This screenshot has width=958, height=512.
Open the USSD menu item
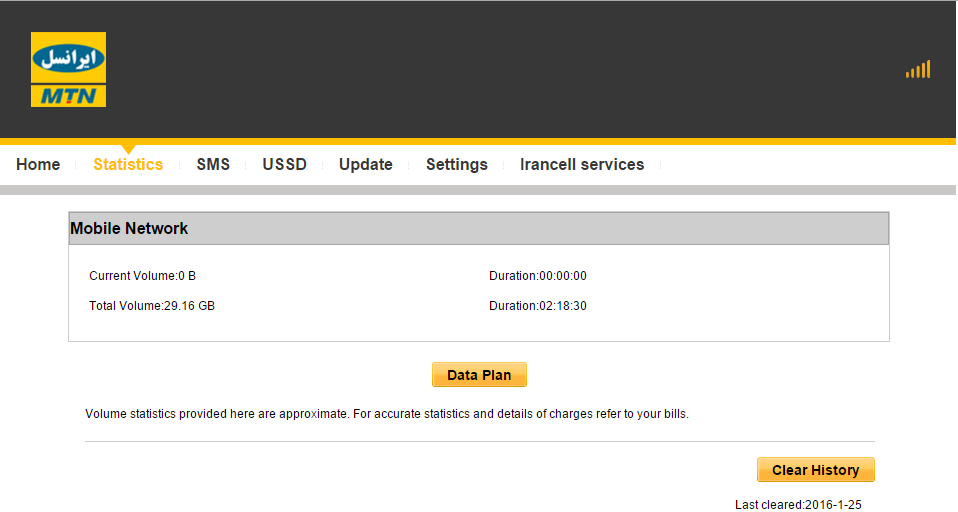285,164
